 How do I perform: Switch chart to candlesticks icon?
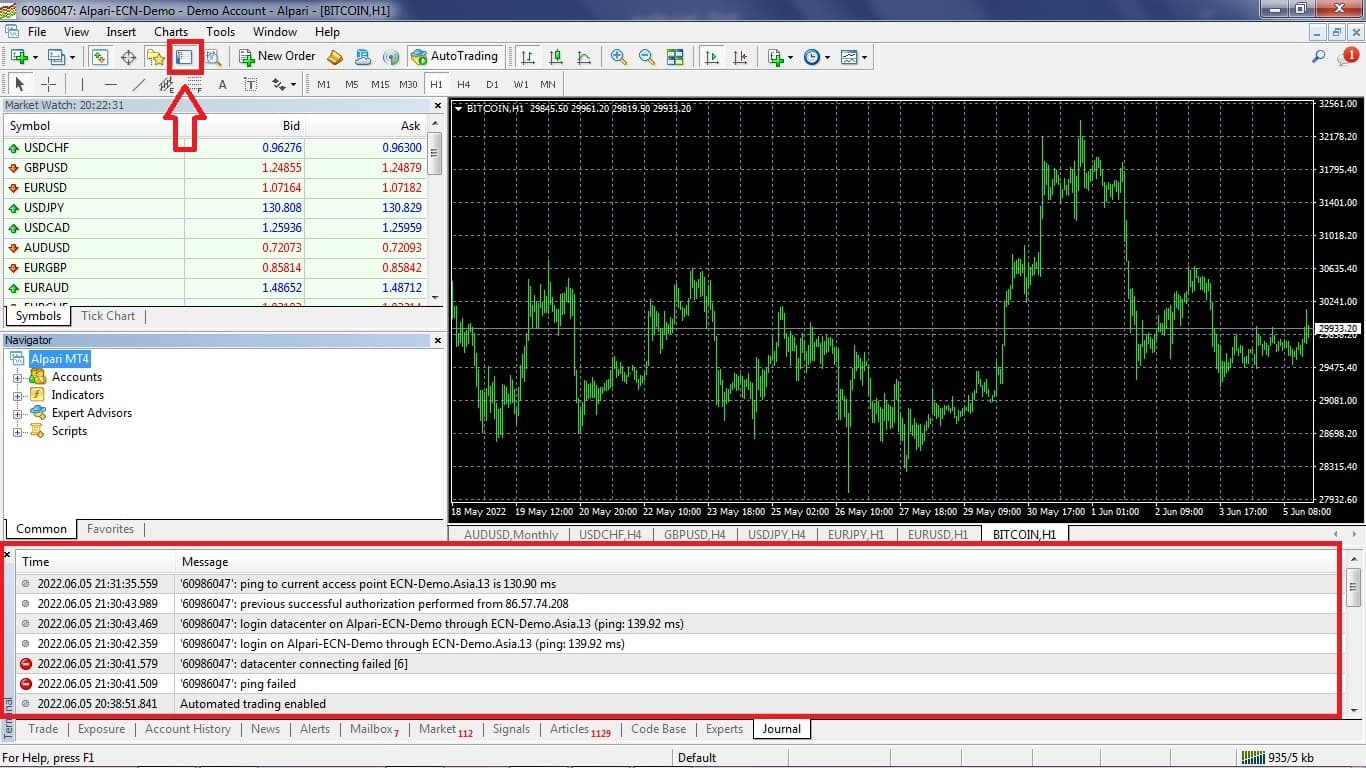pos(555,57)
